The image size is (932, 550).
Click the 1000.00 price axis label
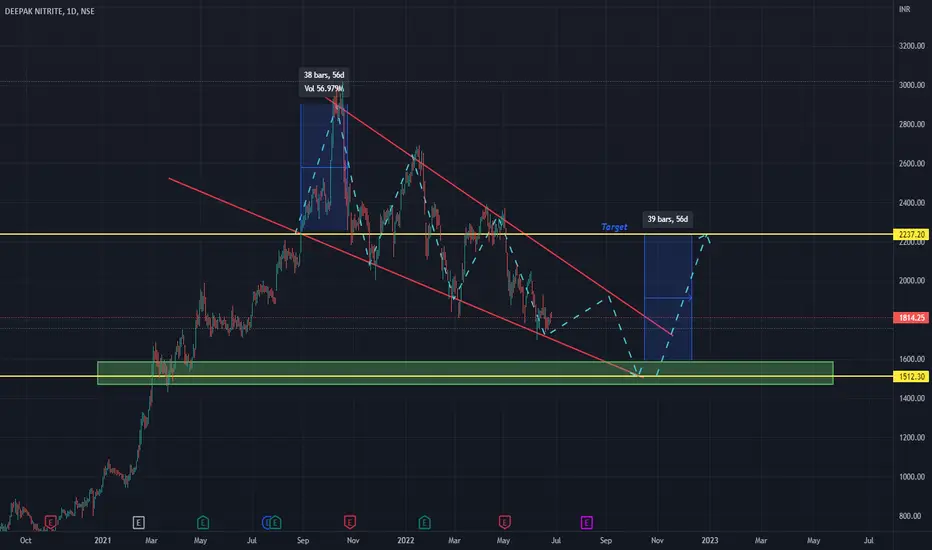coord(912,477)
